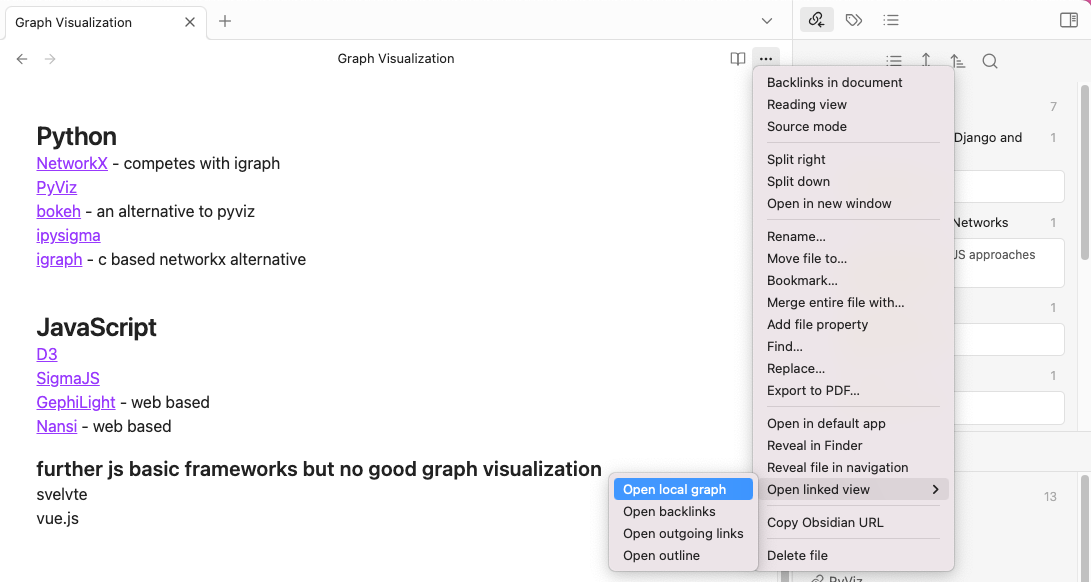Select Open in default app
The image size is (1091, 582).
coord(853,424)
